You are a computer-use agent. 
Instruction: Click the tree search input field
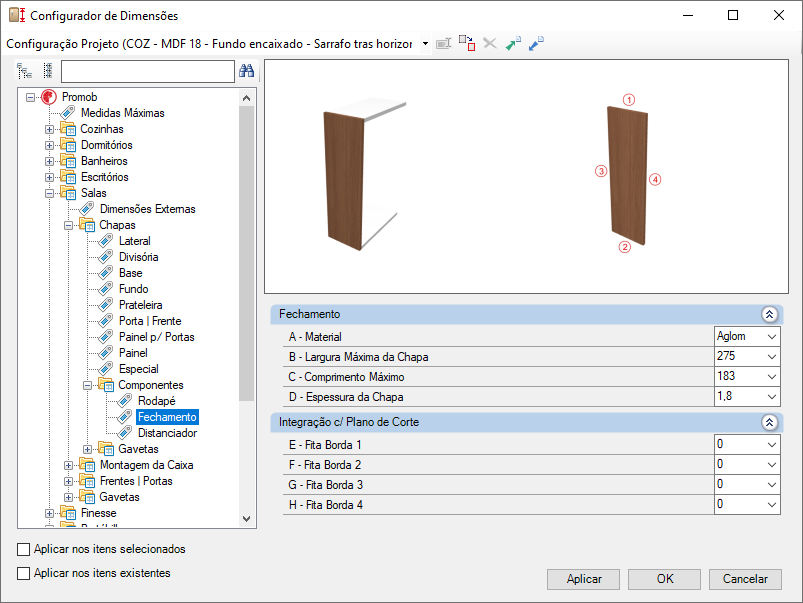coord(147,71)
